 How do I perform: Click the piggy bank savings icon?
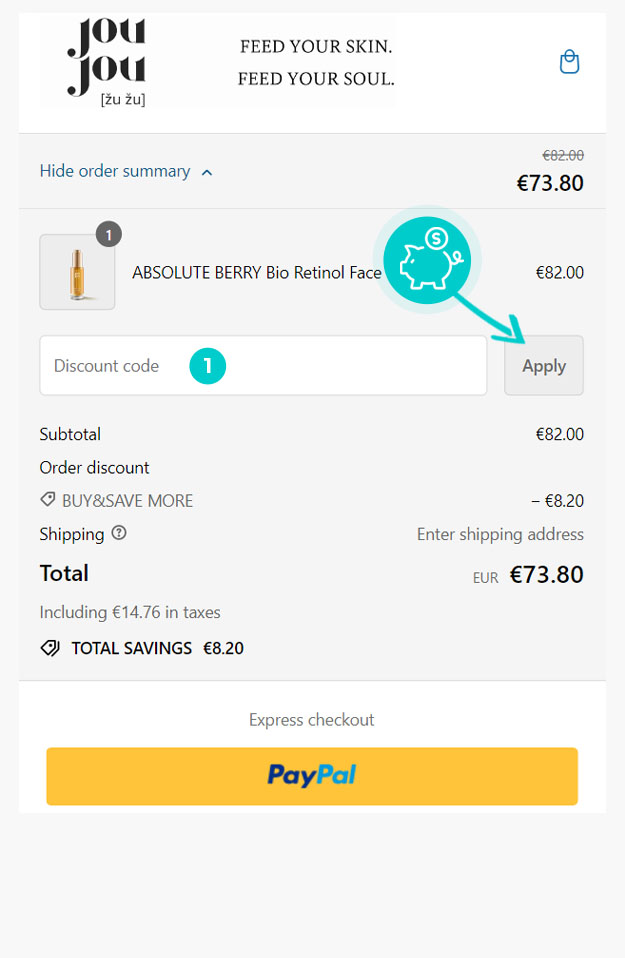click(427, 260)
